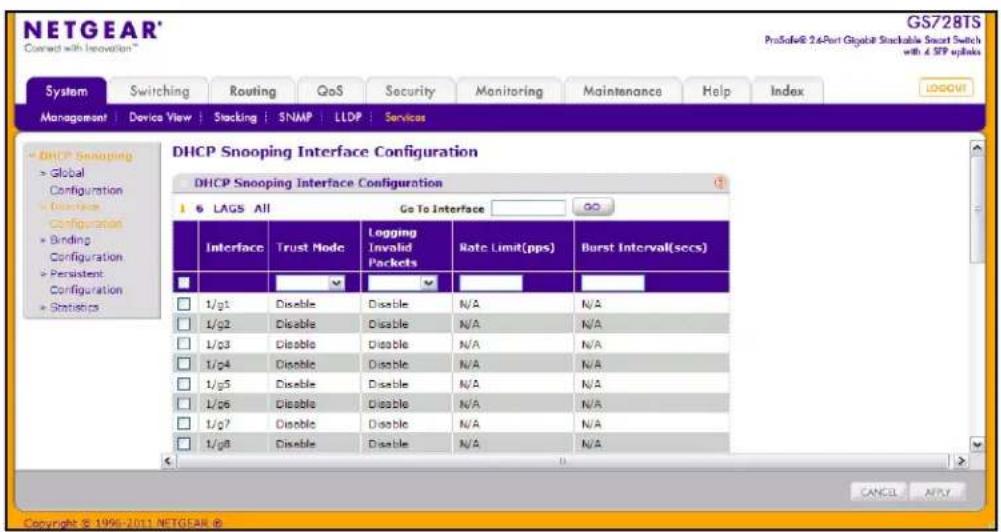Go to the Monitoring tab
Screen dimensions: 1001x532
coord(509,91)
